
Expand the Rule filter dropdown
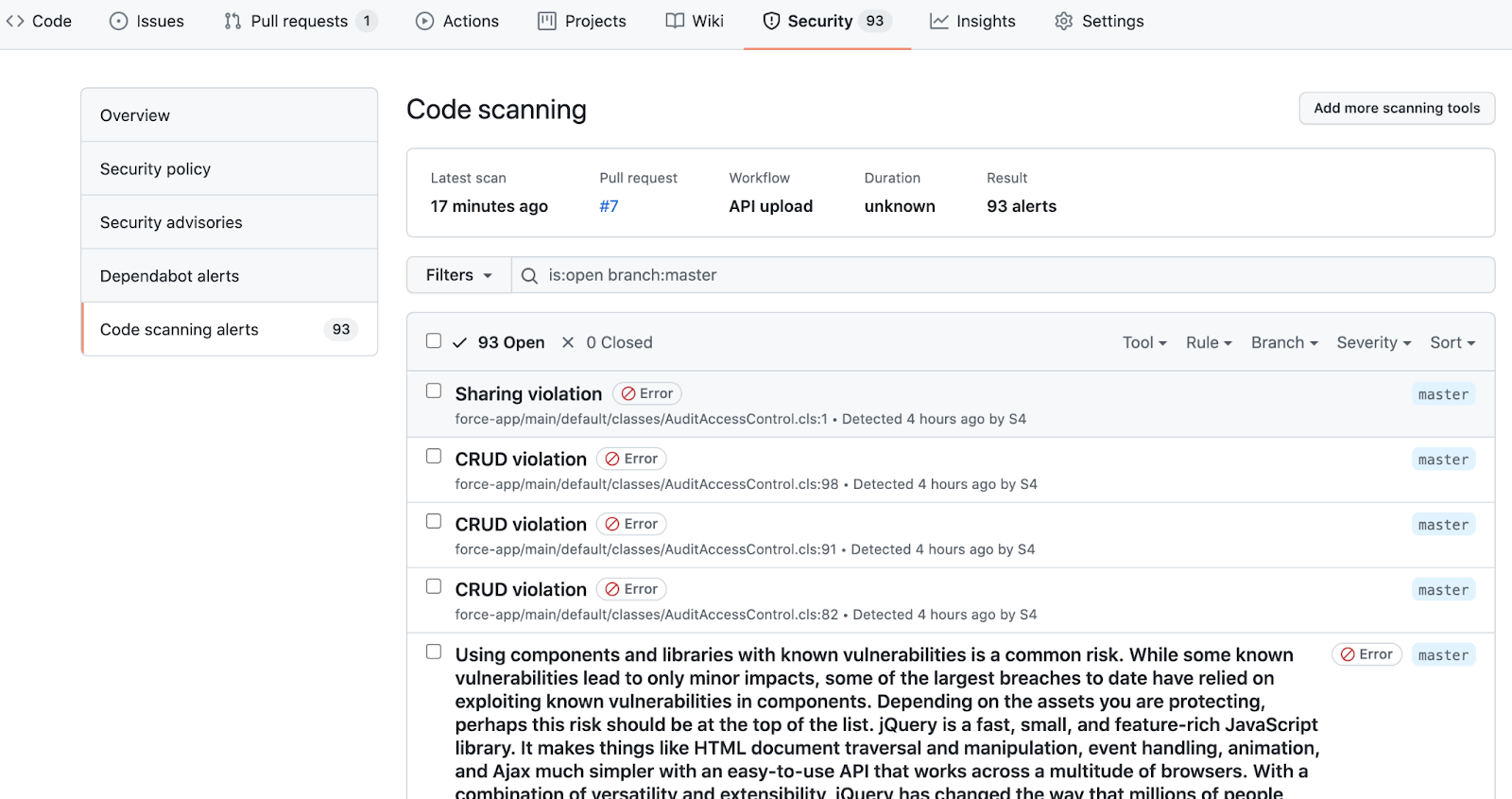(1209, 342)
